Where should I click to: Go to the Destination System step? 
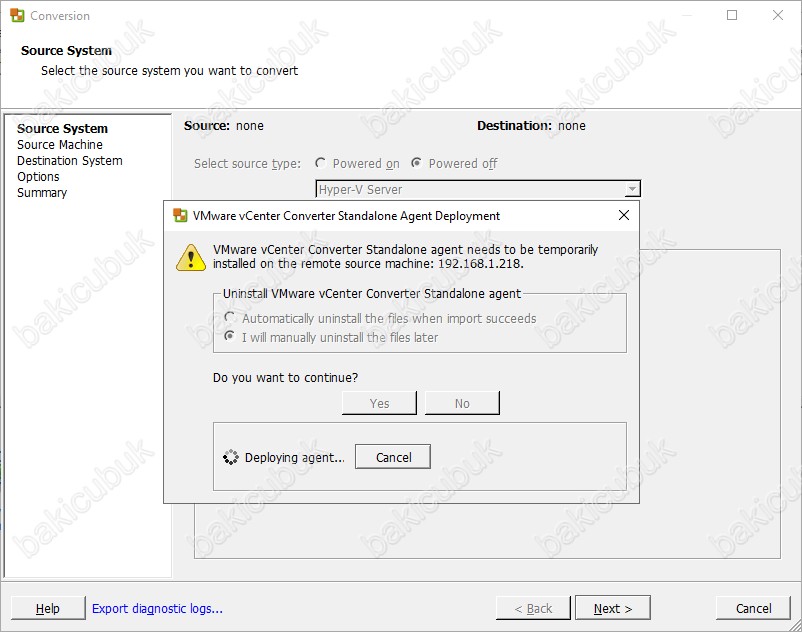(x=70, y=161)
